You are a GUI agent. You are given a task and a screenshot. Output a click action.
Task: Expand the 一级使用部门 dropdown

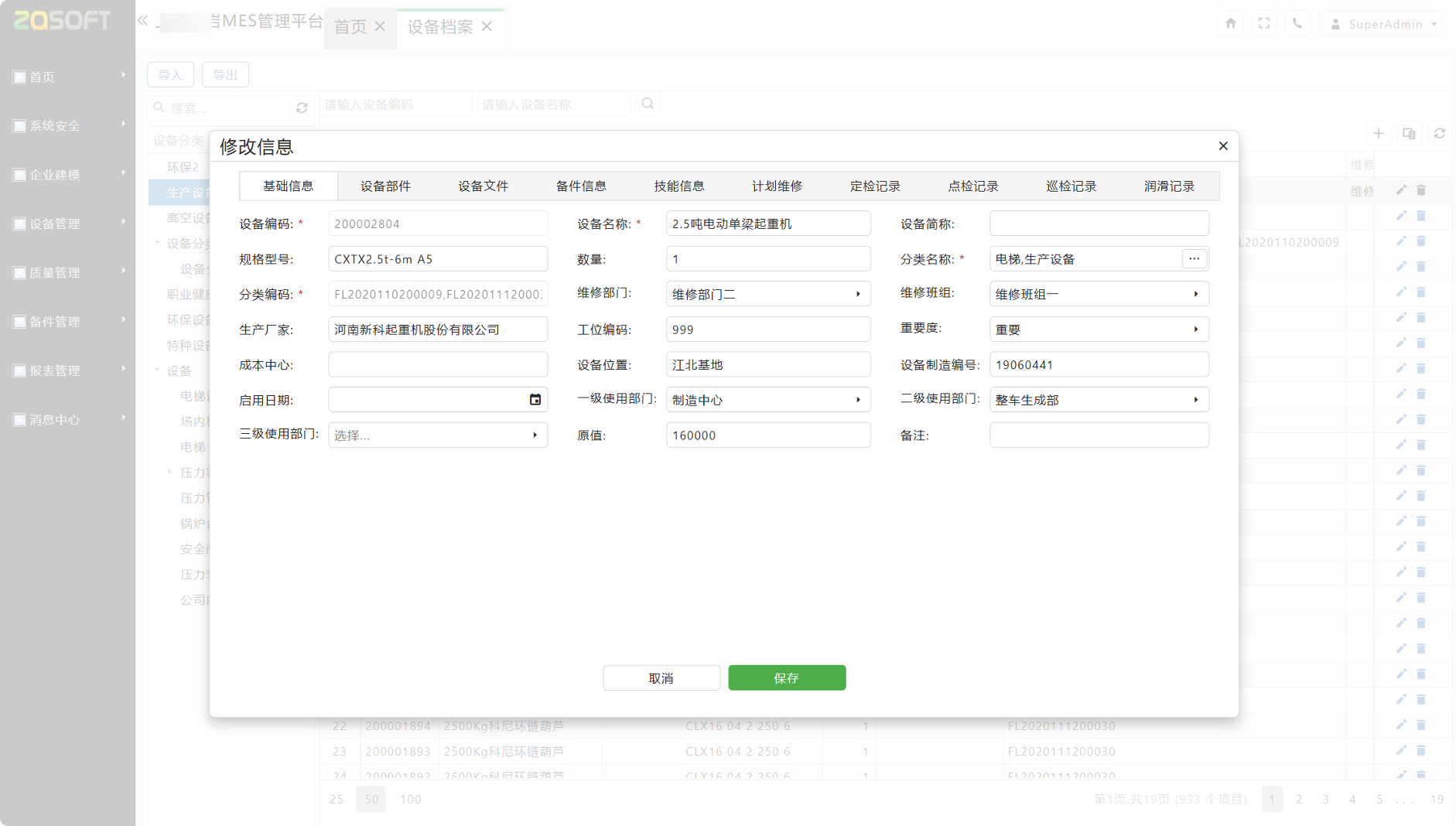click(x=857, y=400)
